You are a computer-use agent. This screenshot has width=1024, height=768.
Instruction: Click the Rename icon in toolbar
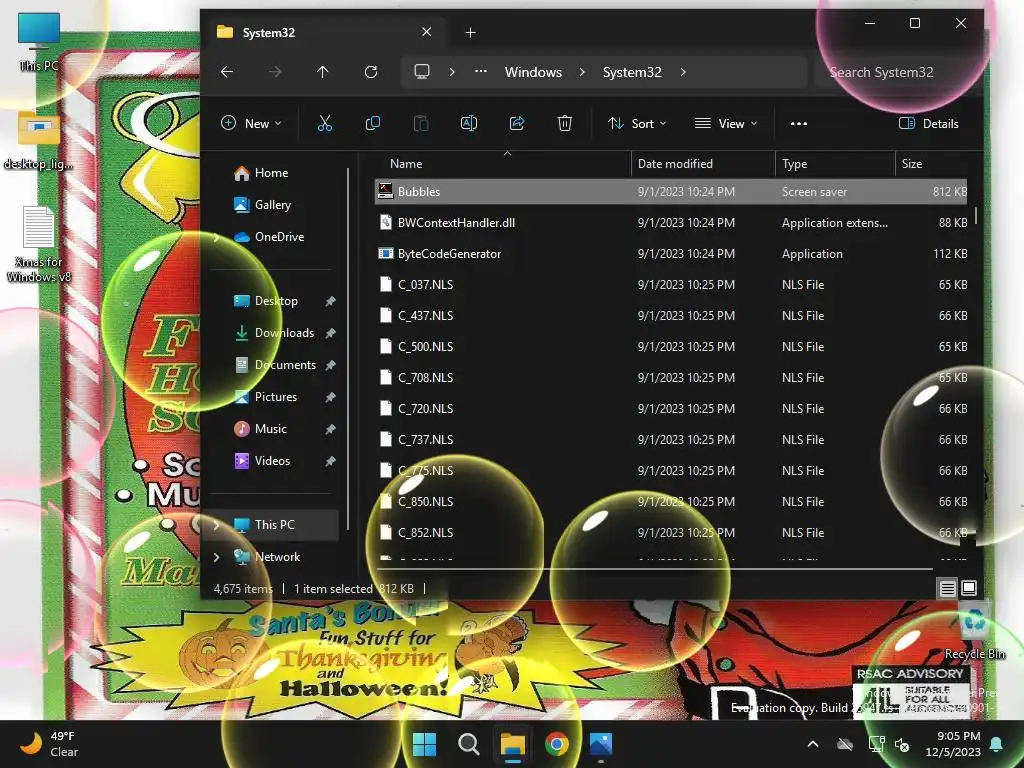[469, 123]
